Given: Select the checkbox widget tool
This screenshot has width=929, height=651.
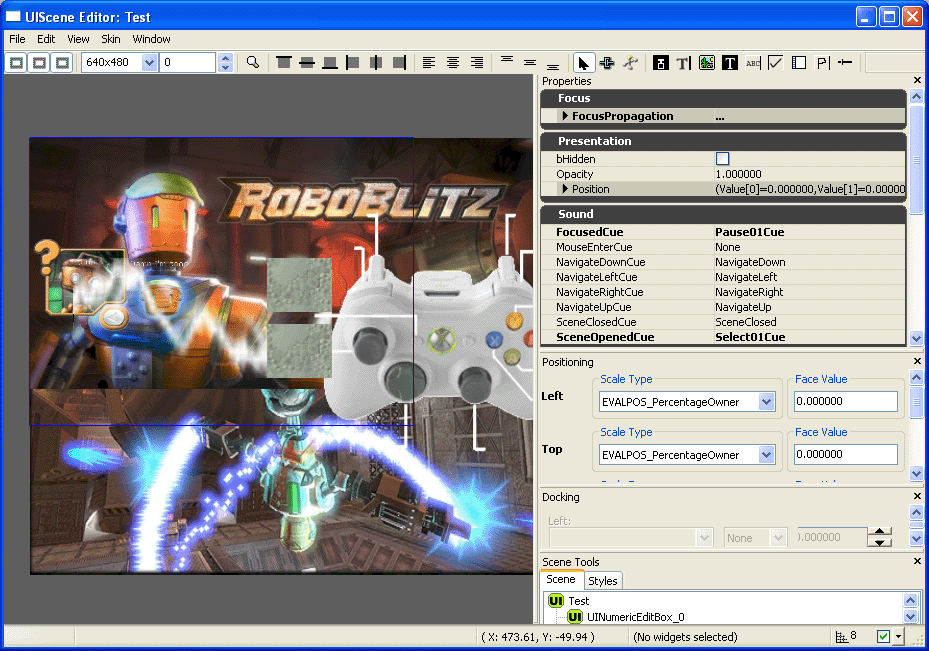Looking at the screenshot, I should click(776, 62).
